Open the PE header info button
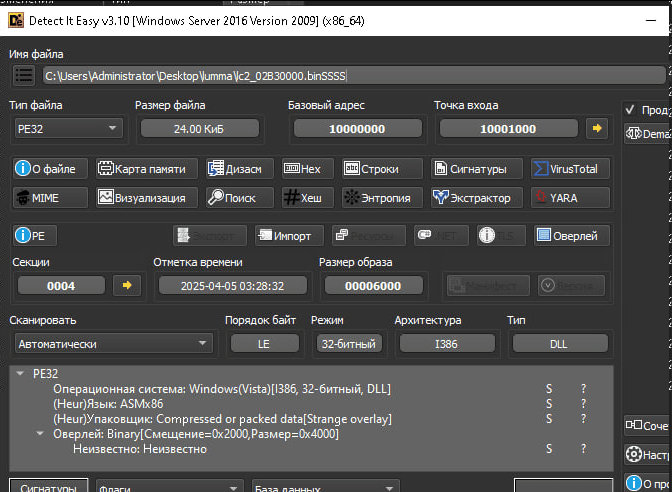 click(x=35, y=235)
